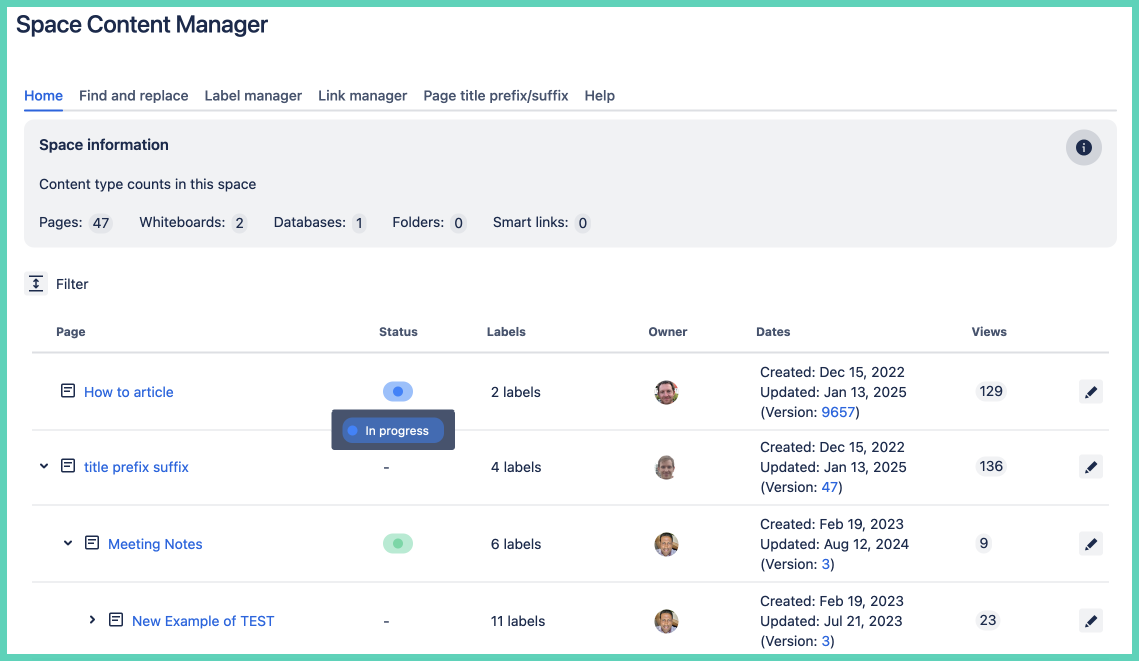1139x661 pixels.
Task: Click green status pill for Meeting Notes
Action: 397,544
